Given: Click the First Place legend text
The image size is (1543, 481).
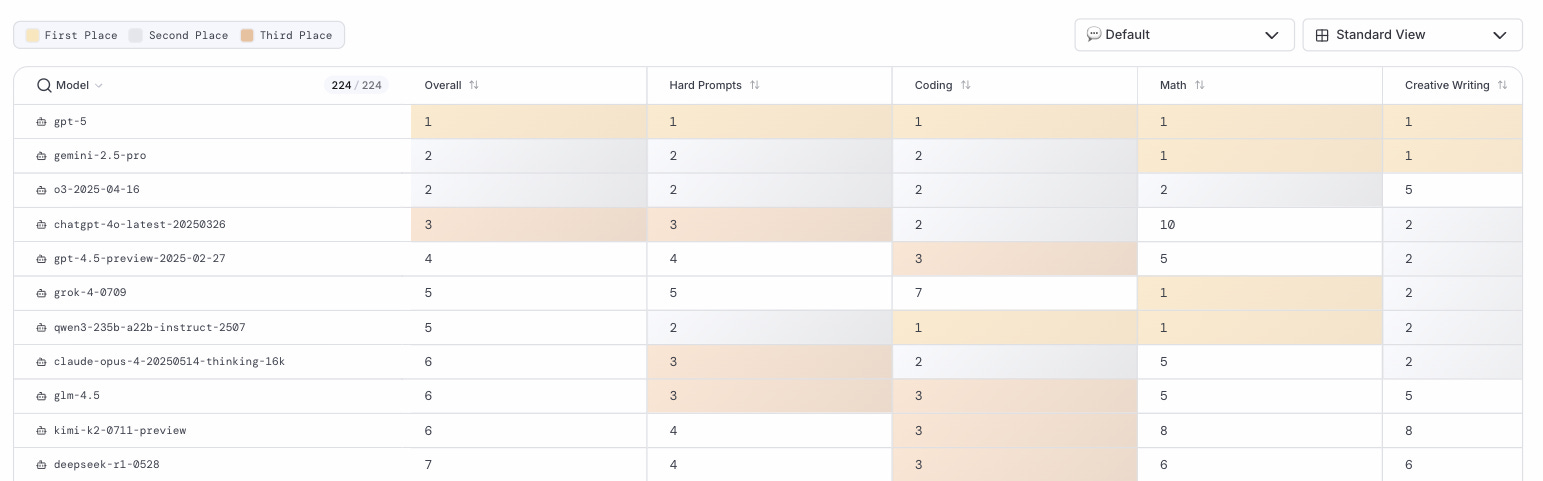Looking at the screenshot, I should [81, 35].
